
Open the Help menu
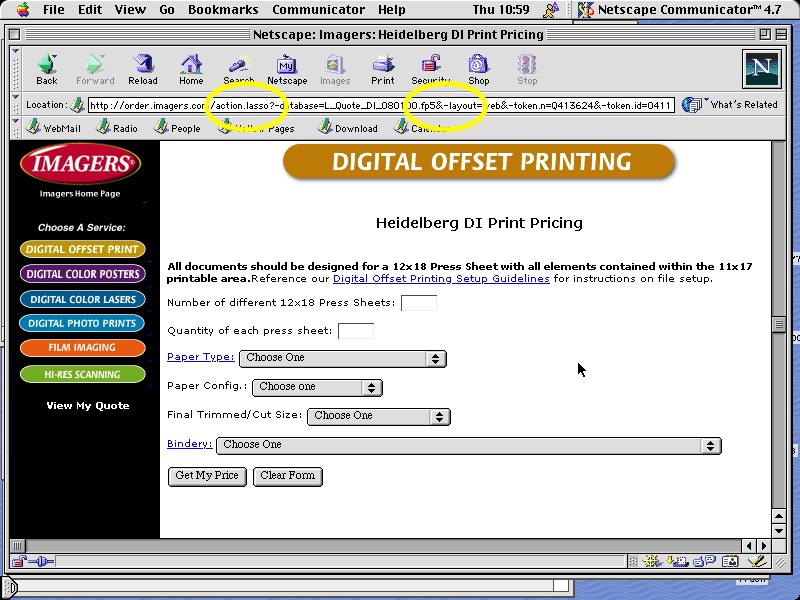click(x=392, y=9)
